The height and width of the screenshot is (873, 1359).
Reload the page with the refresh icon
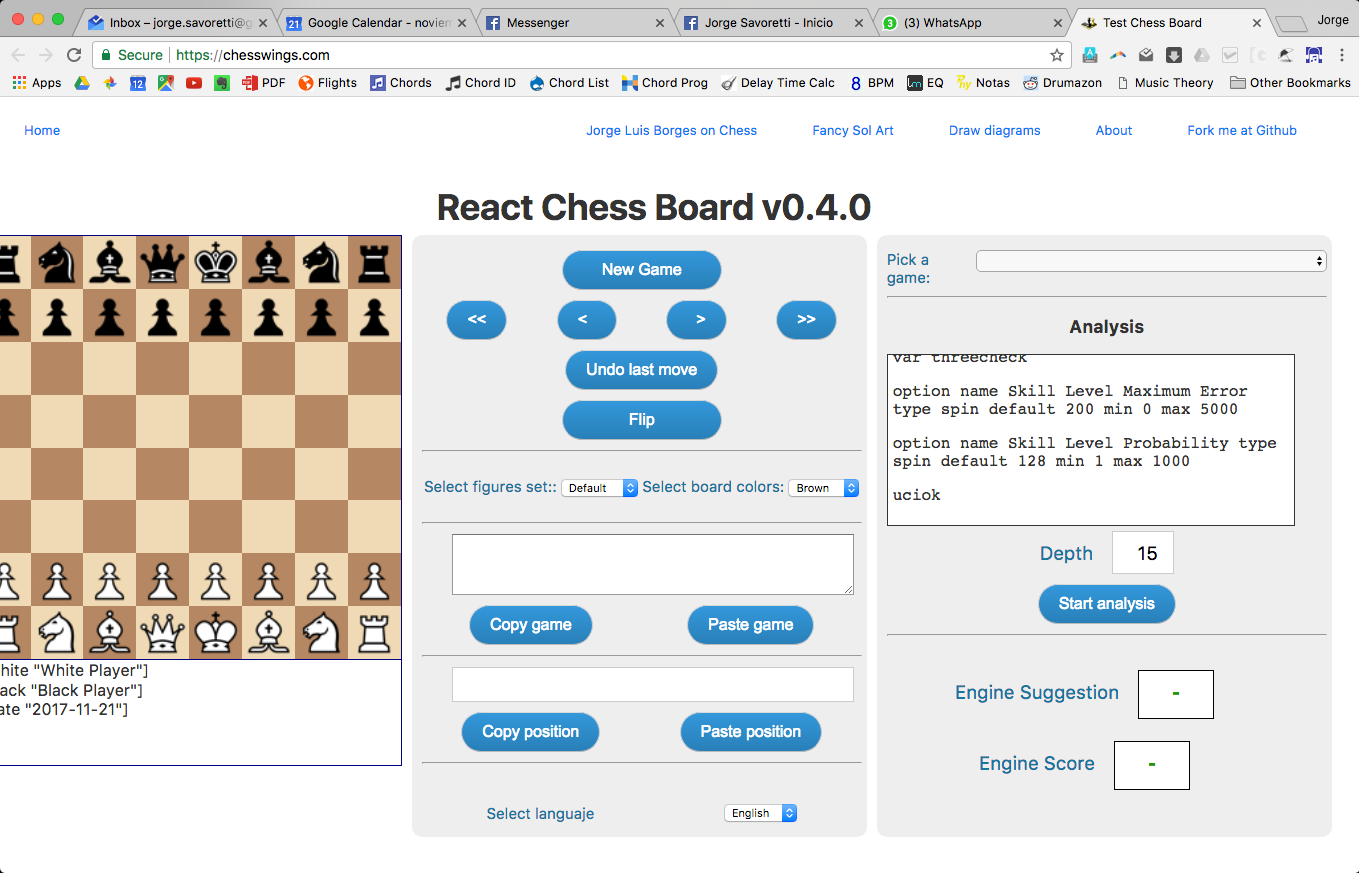[74, 56]
